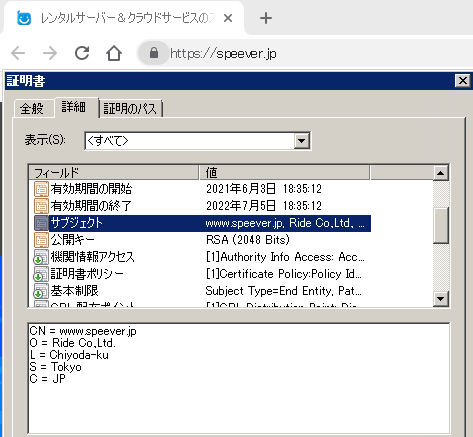This screenshot has height=437, width=473.
Task: Click icon beside 有効期間の終了 row
Action: click(x=41, y=206)
